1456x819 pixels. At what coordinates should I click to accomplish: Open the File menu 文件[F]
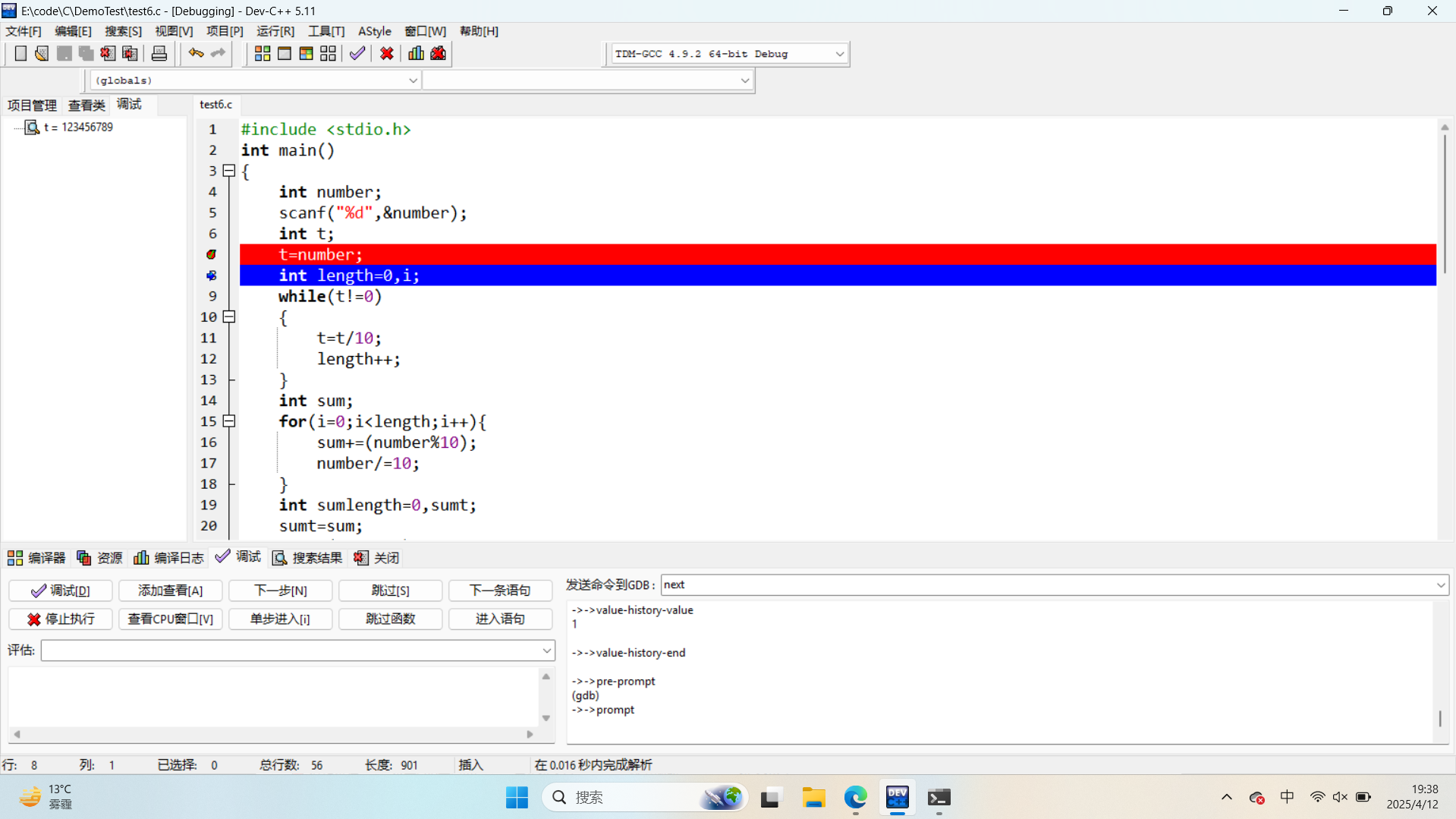coord(24,31)
